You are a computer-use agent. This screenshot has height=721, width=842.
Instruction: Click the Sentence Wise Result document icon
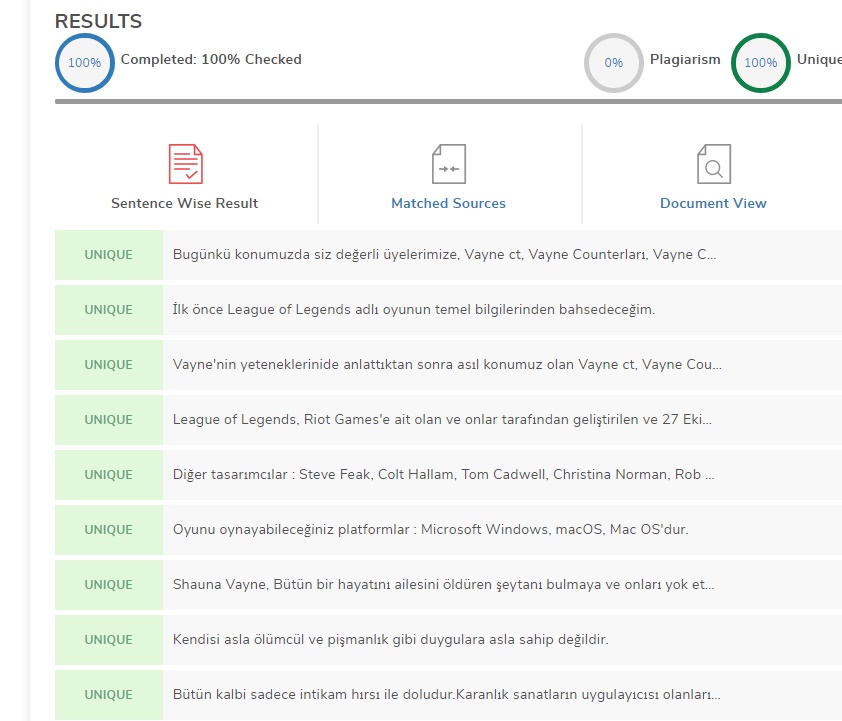pos(185,164)
